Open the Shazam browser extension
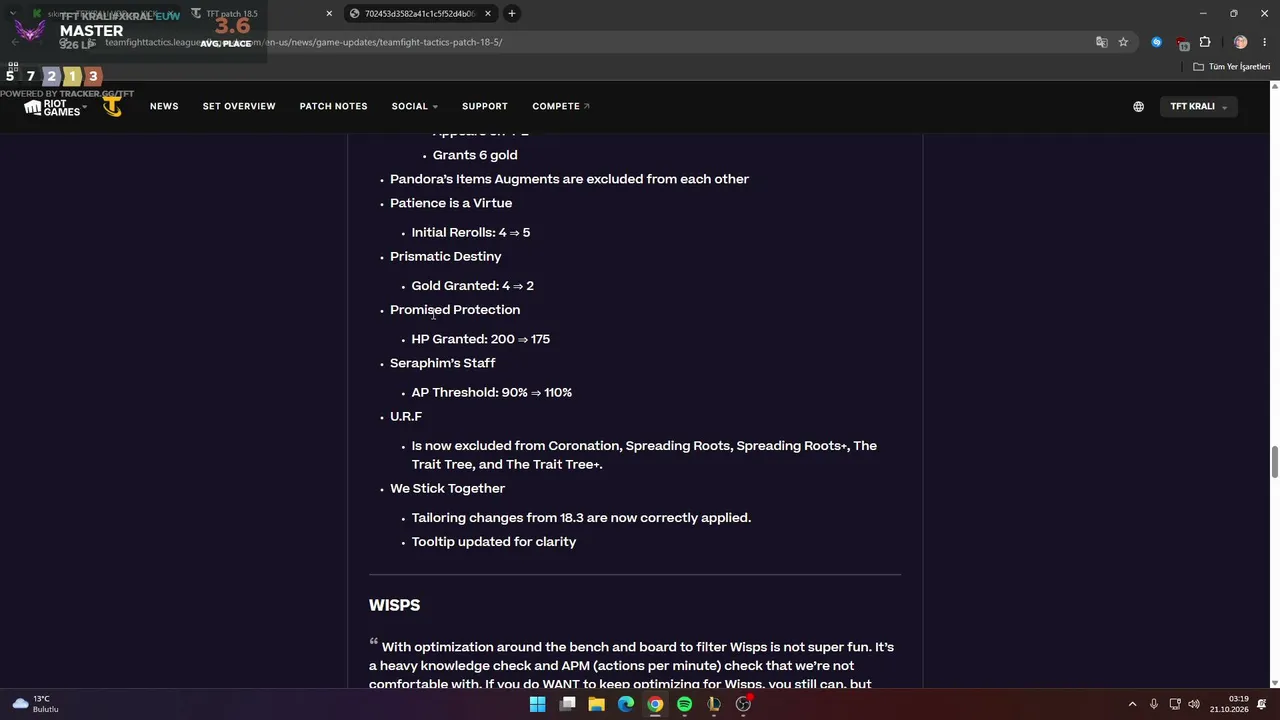This screenshot has height=720, width=1280. point(1157,42)
